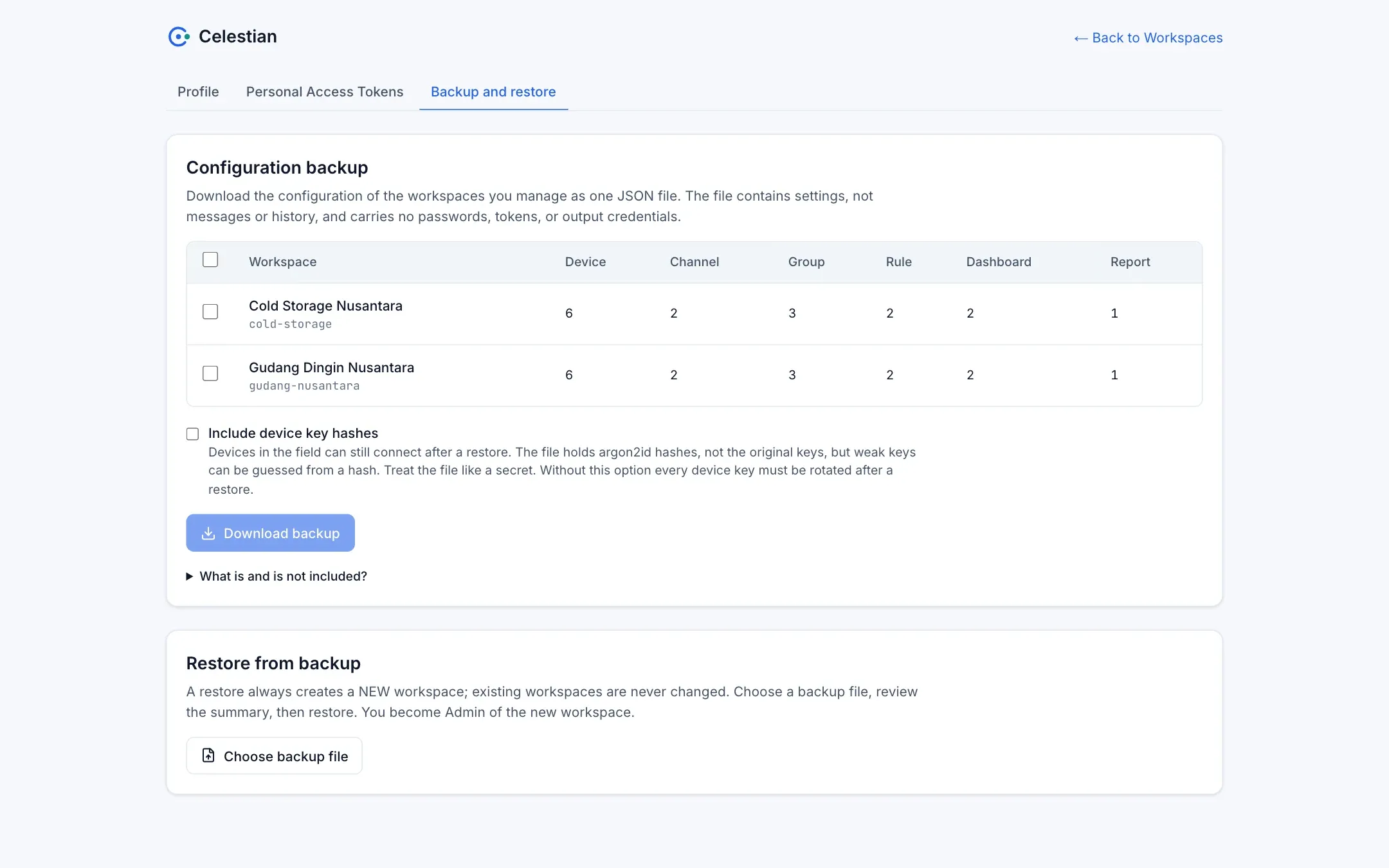Click the Report column header
Viewport: 1389px width, 868px height.
[x=1130, y=262]
